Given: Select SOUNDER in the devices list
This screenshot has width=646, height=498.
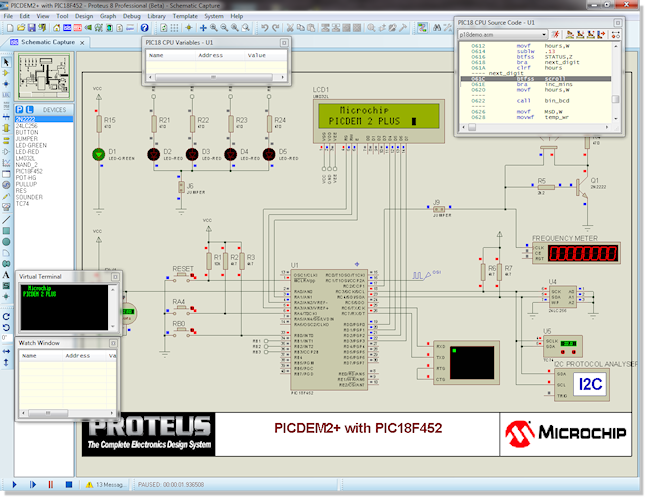Looking at the screenshot, I should pos(44,197).
